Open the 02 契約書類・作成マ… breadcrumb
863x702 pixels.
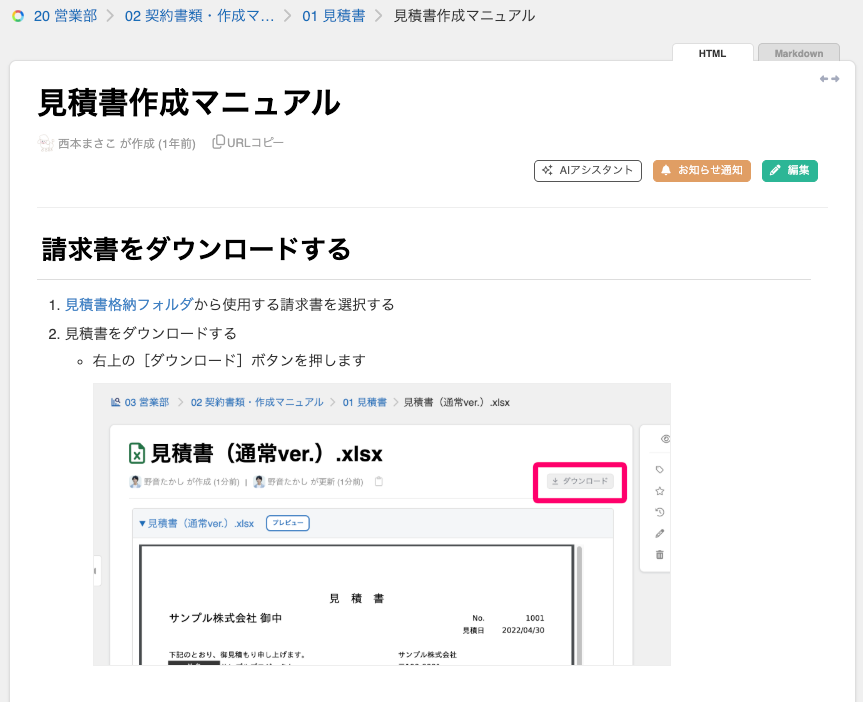tap(199, 16)
